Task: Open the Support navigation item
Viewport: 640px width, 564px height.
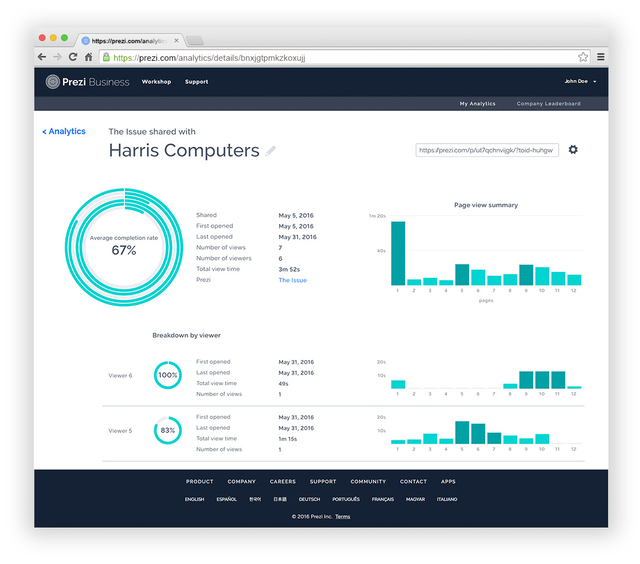Action: (196, 82)
